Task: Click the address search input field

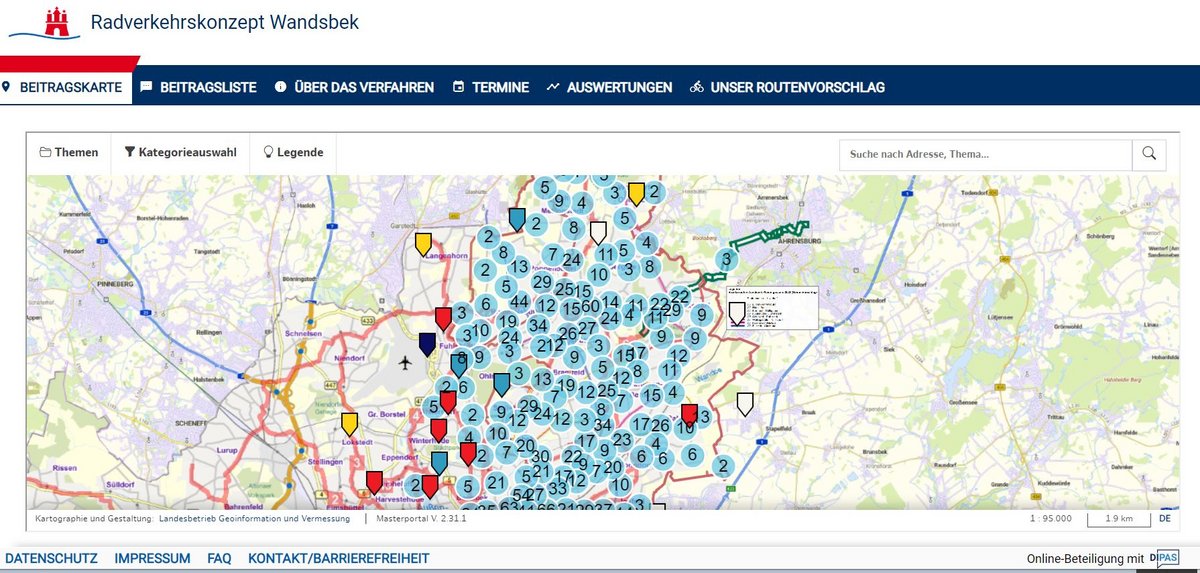Action: [x=985, y=154]
